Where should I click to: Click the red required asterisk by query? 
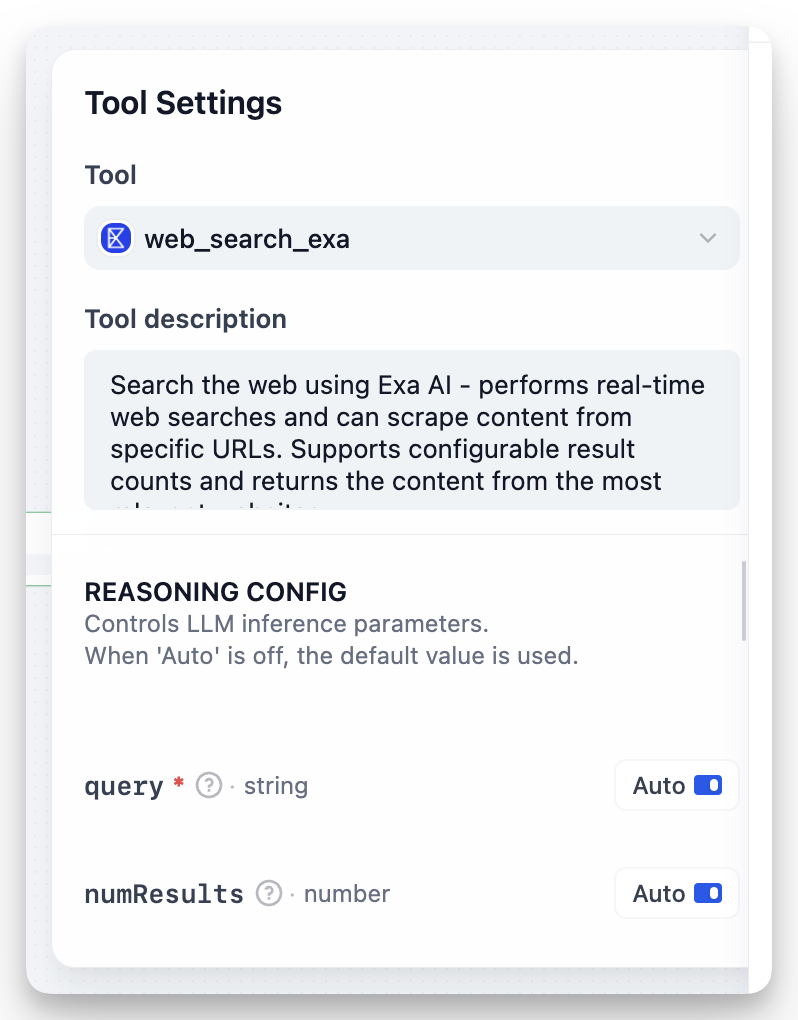pos(179,784)
